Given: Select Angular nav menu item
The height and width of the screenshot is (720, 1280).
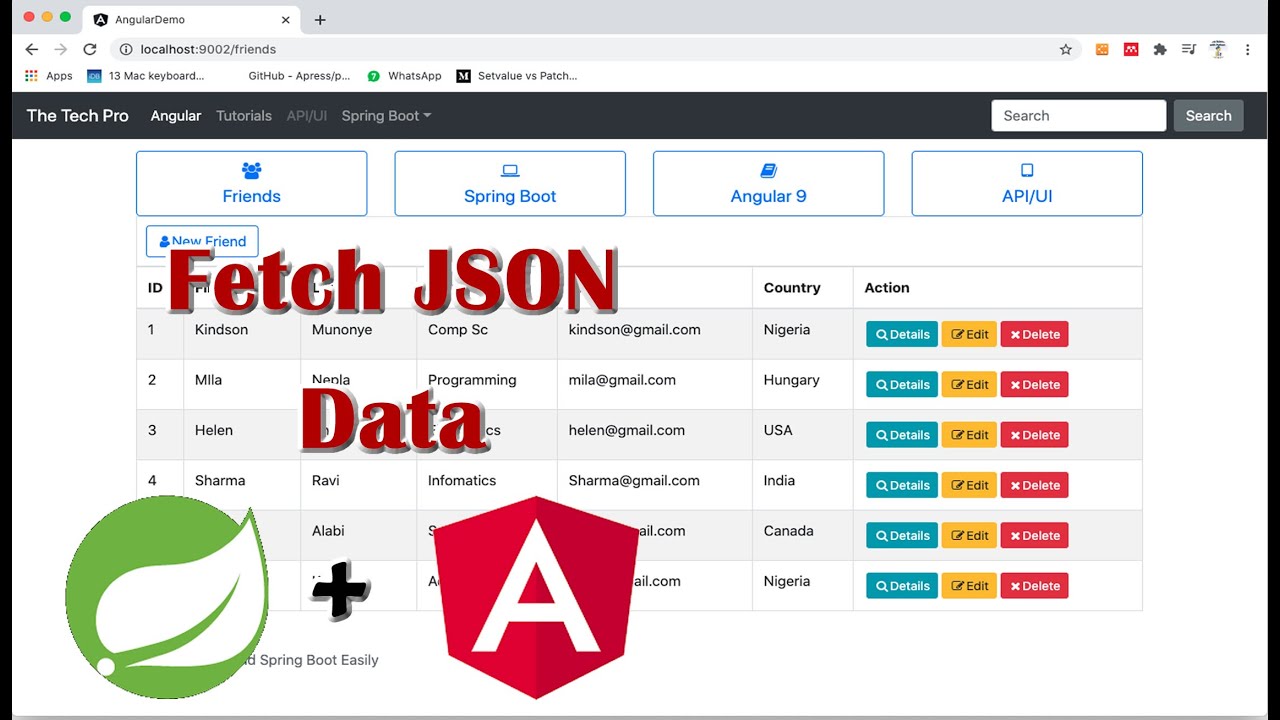Looking at the screenshot, I should tap(176, 116).
